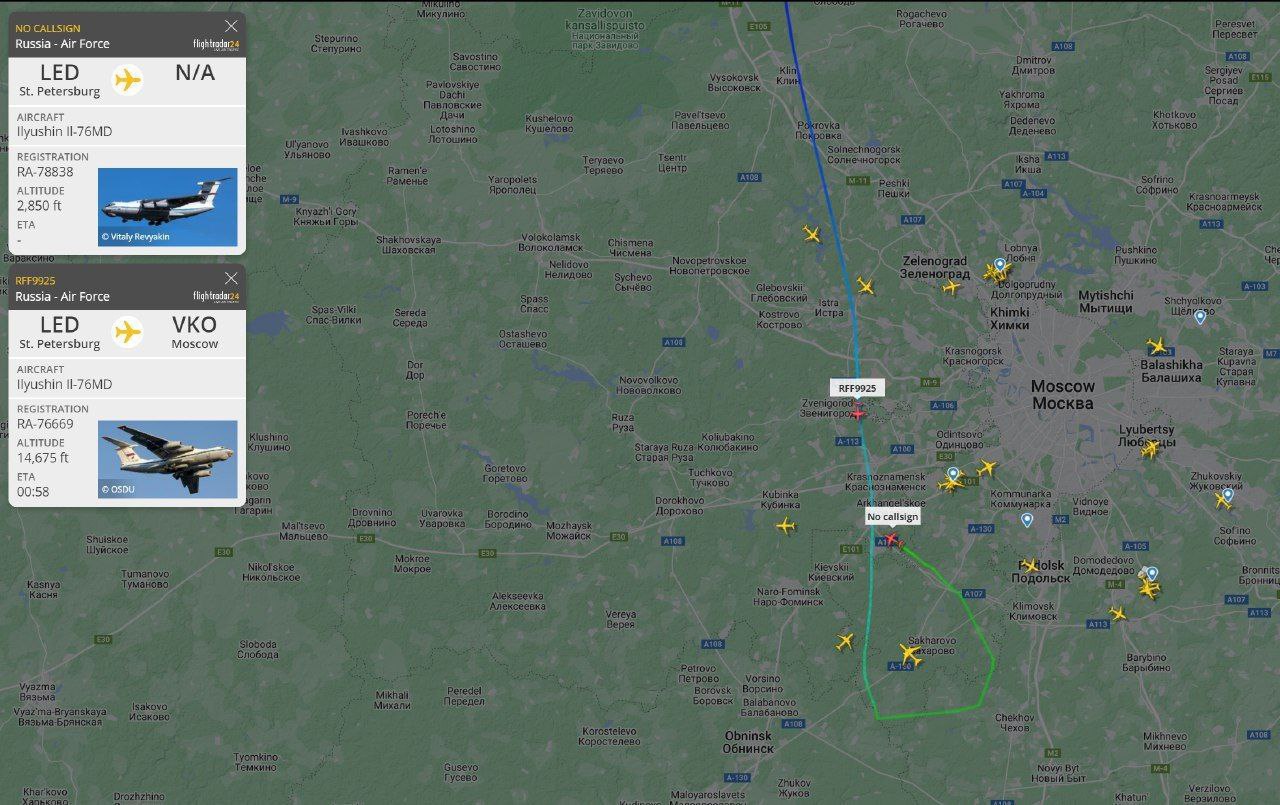Select the red RFF9925 aircraft on map
This screenshot has width=1280, height=805.
pos(858,412)
